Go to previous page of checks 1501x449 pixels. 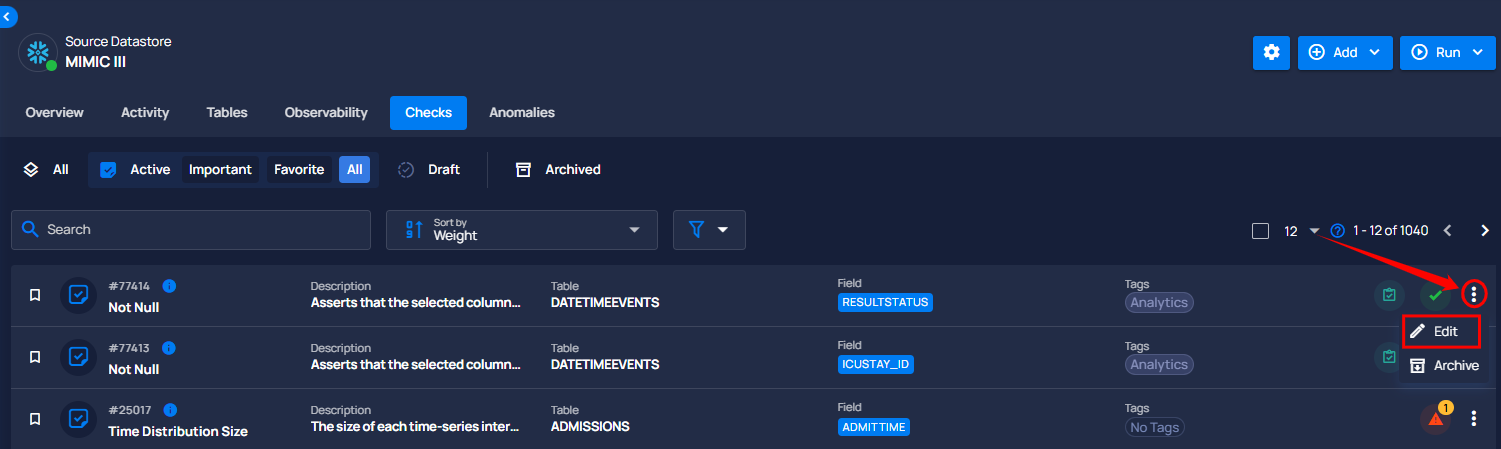click(1447, 231)
